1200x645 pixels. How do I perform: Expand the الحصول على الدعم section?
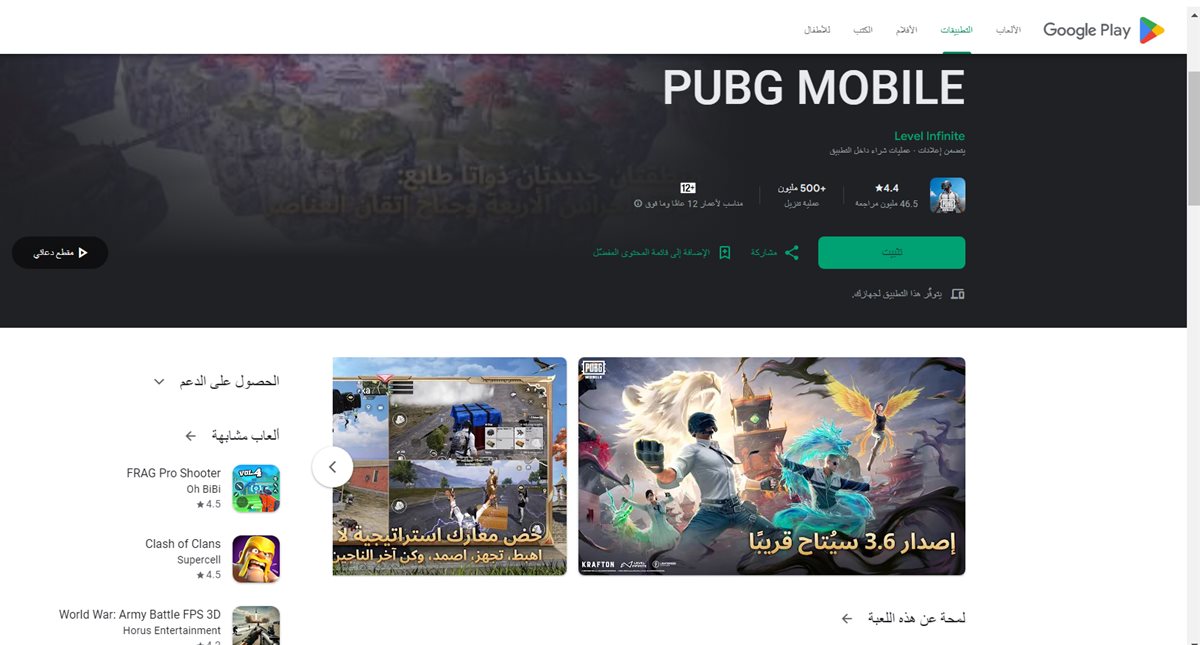pyautogui.click(x=159, y=381)
